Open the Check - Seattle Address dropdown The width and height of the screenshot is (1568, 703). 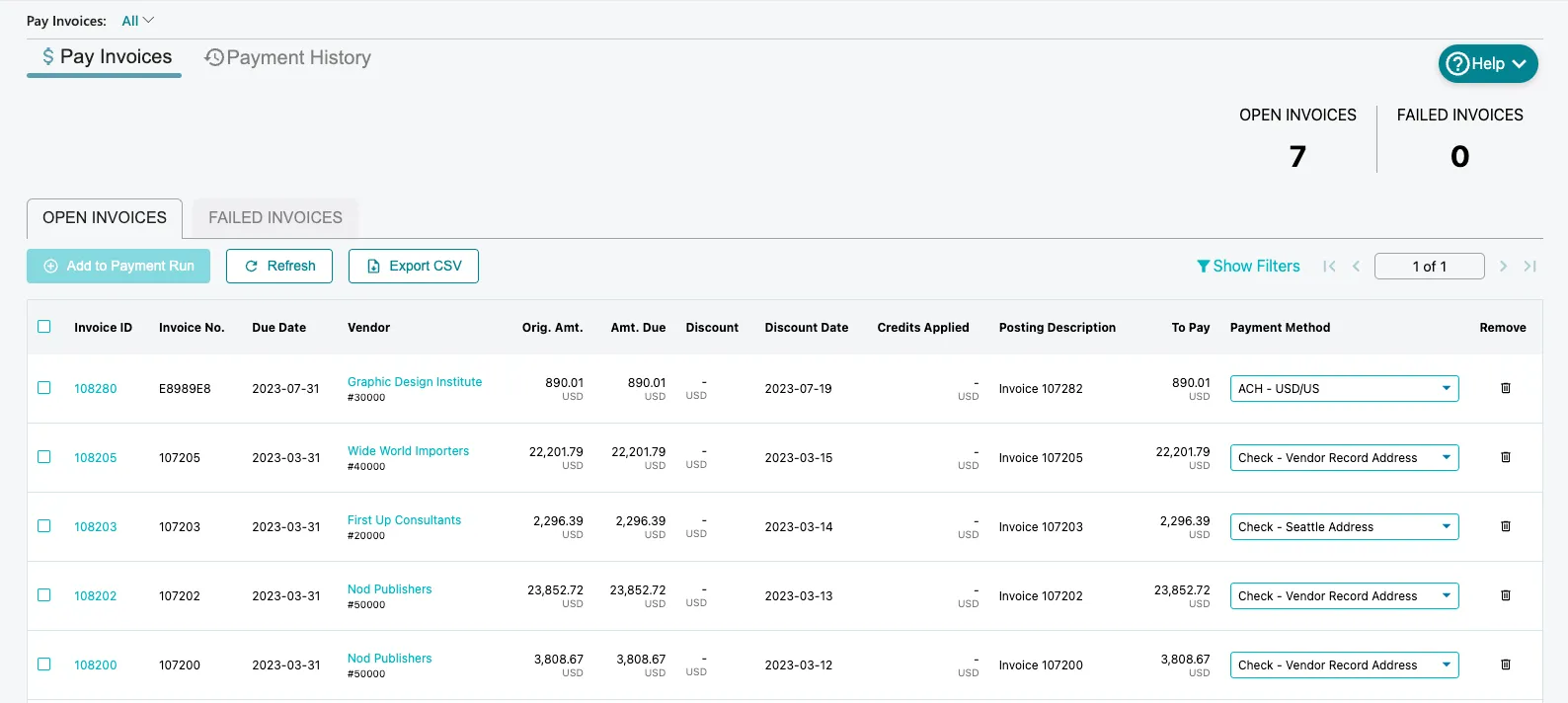click(x=1344, y=526)
